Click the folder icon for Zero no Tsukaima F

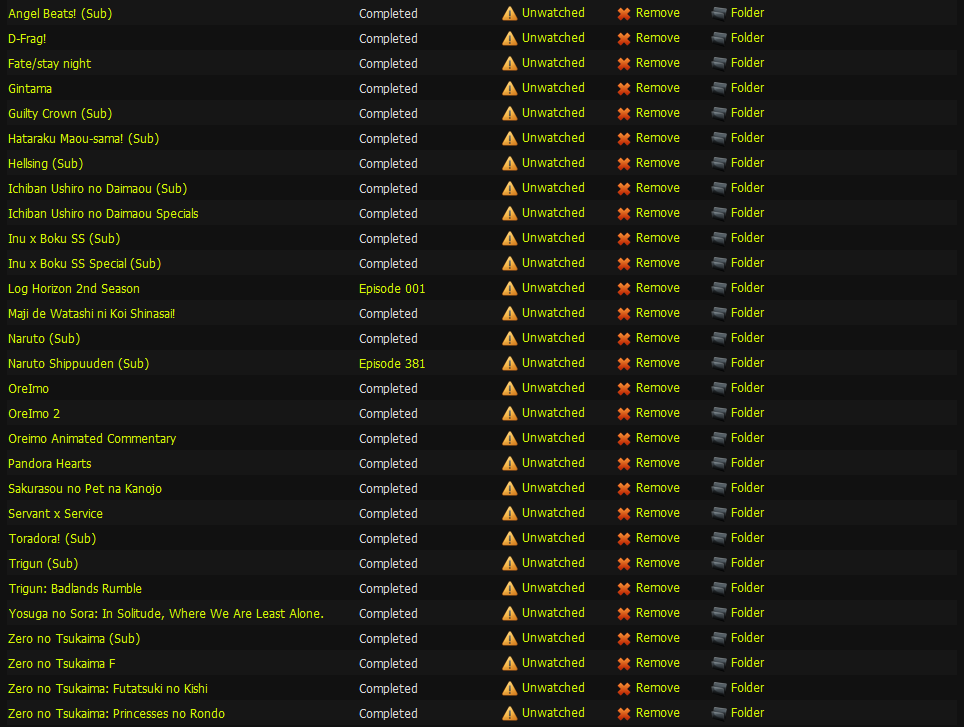click(x=719, y=663)
